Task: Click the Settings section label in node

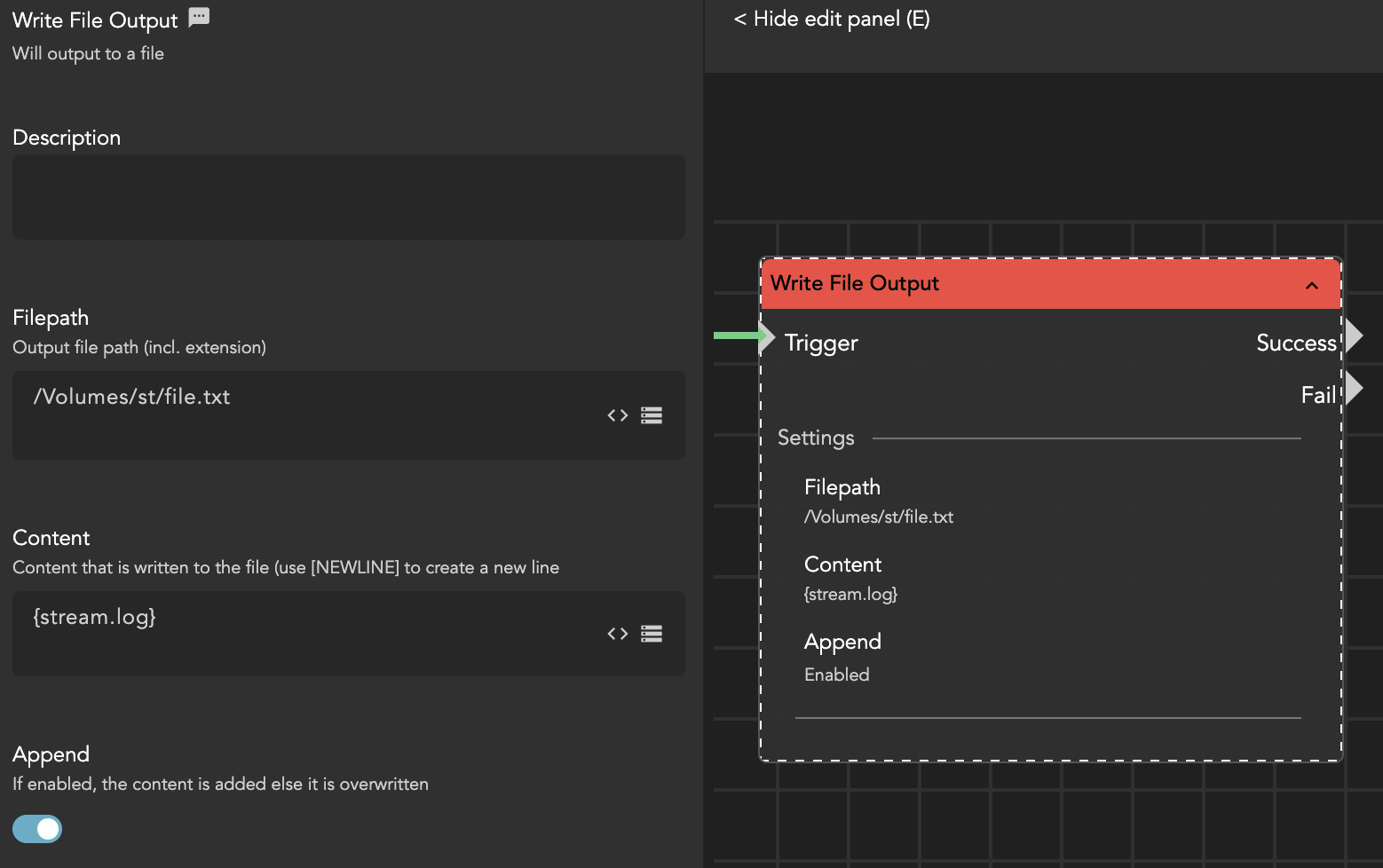Action: [x=816, y=438]
